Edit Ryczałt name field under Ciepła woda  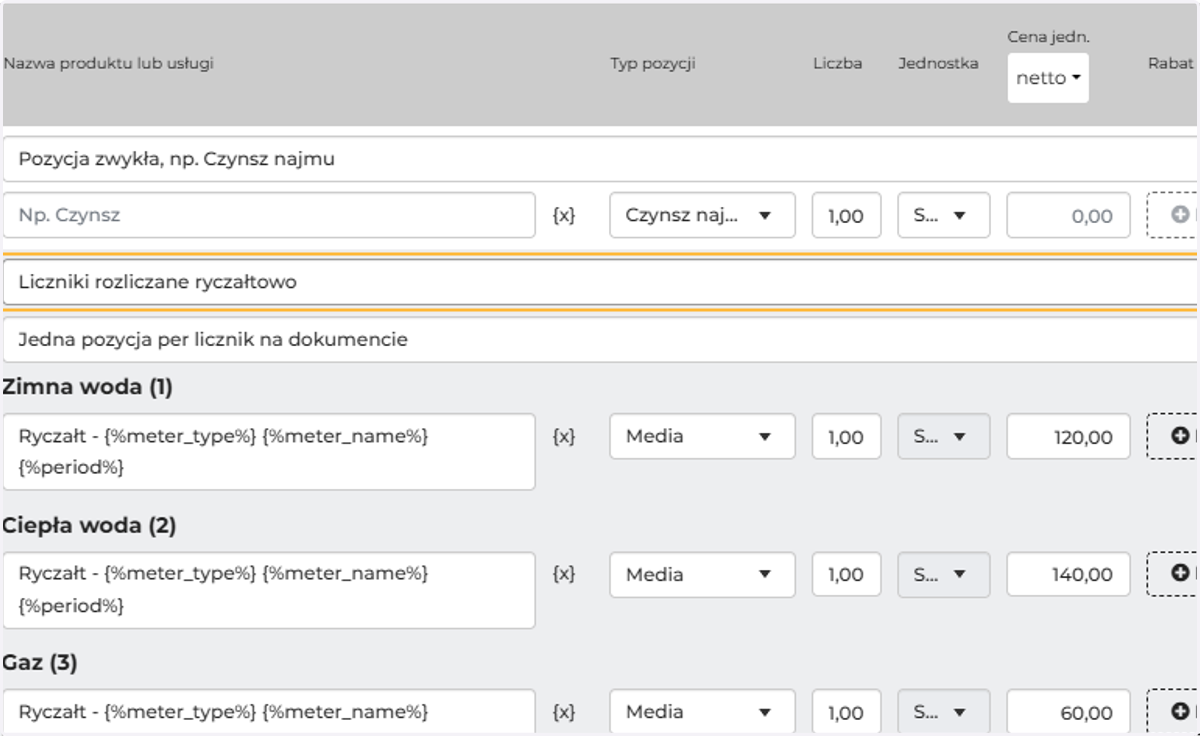coord(269,590)
